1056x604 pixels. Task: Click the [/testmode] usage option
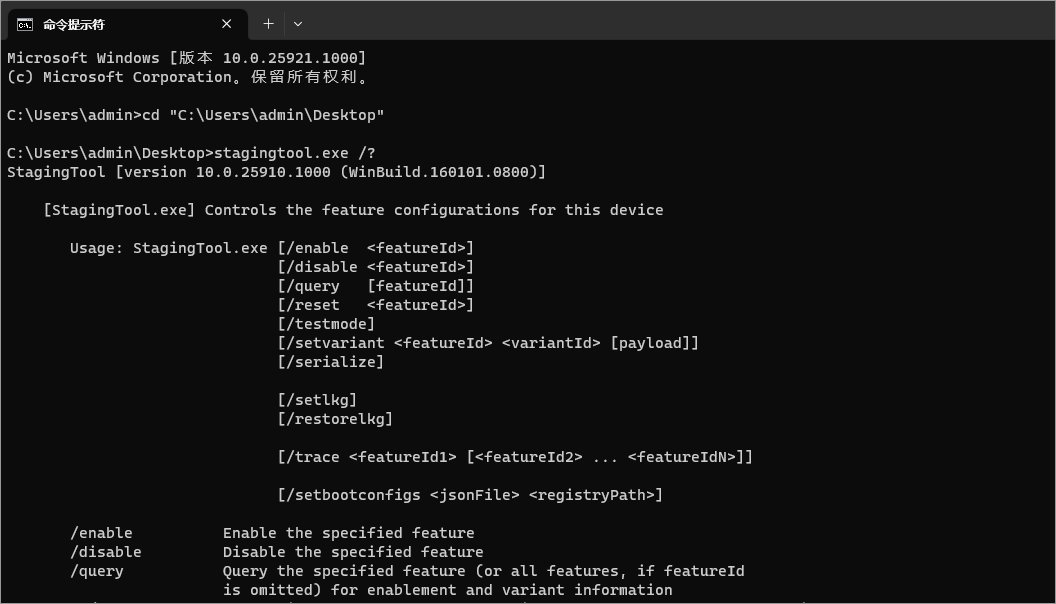tap(326, 324)
